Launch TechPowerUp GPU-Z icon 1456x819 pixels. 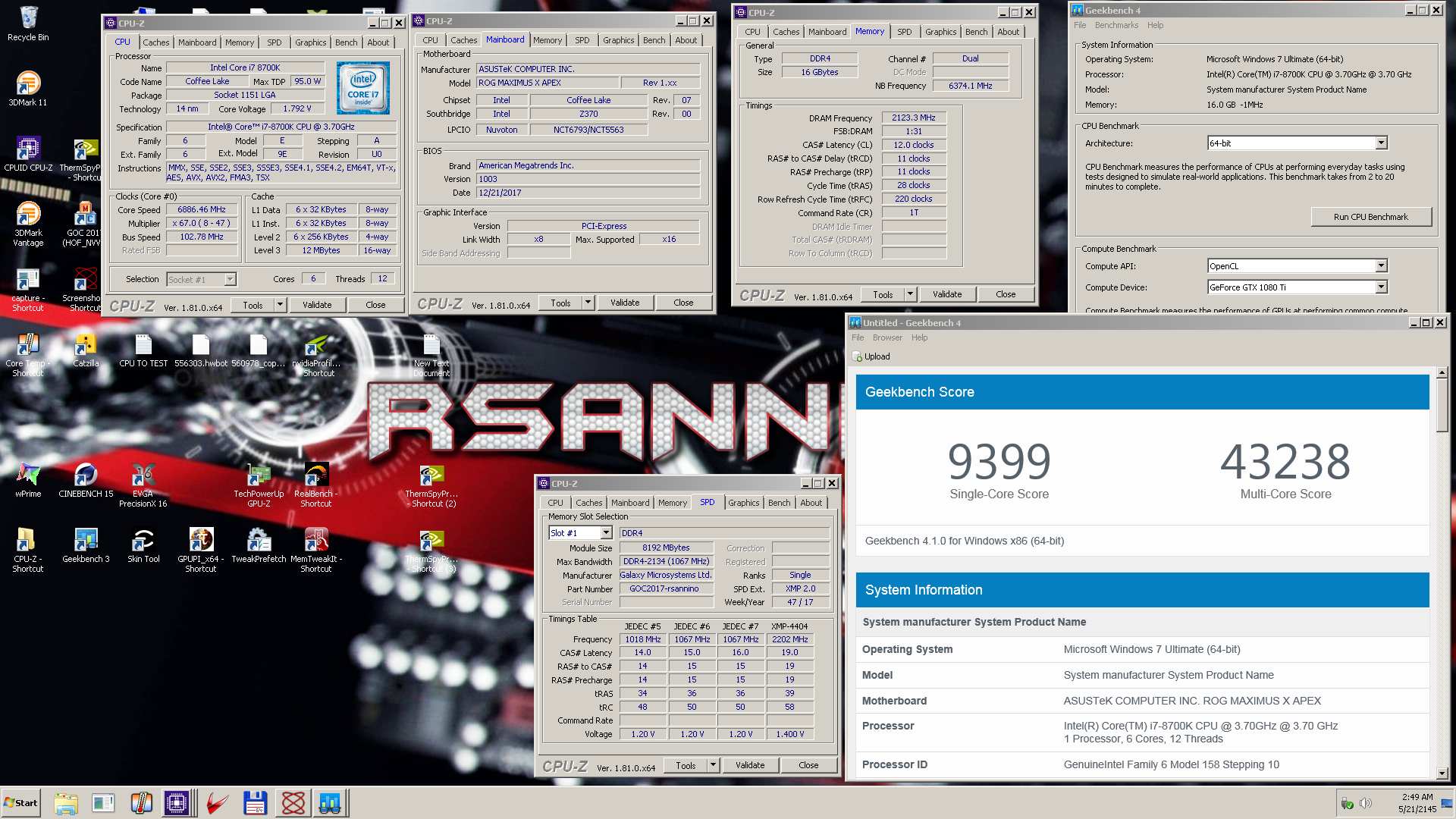259,485
